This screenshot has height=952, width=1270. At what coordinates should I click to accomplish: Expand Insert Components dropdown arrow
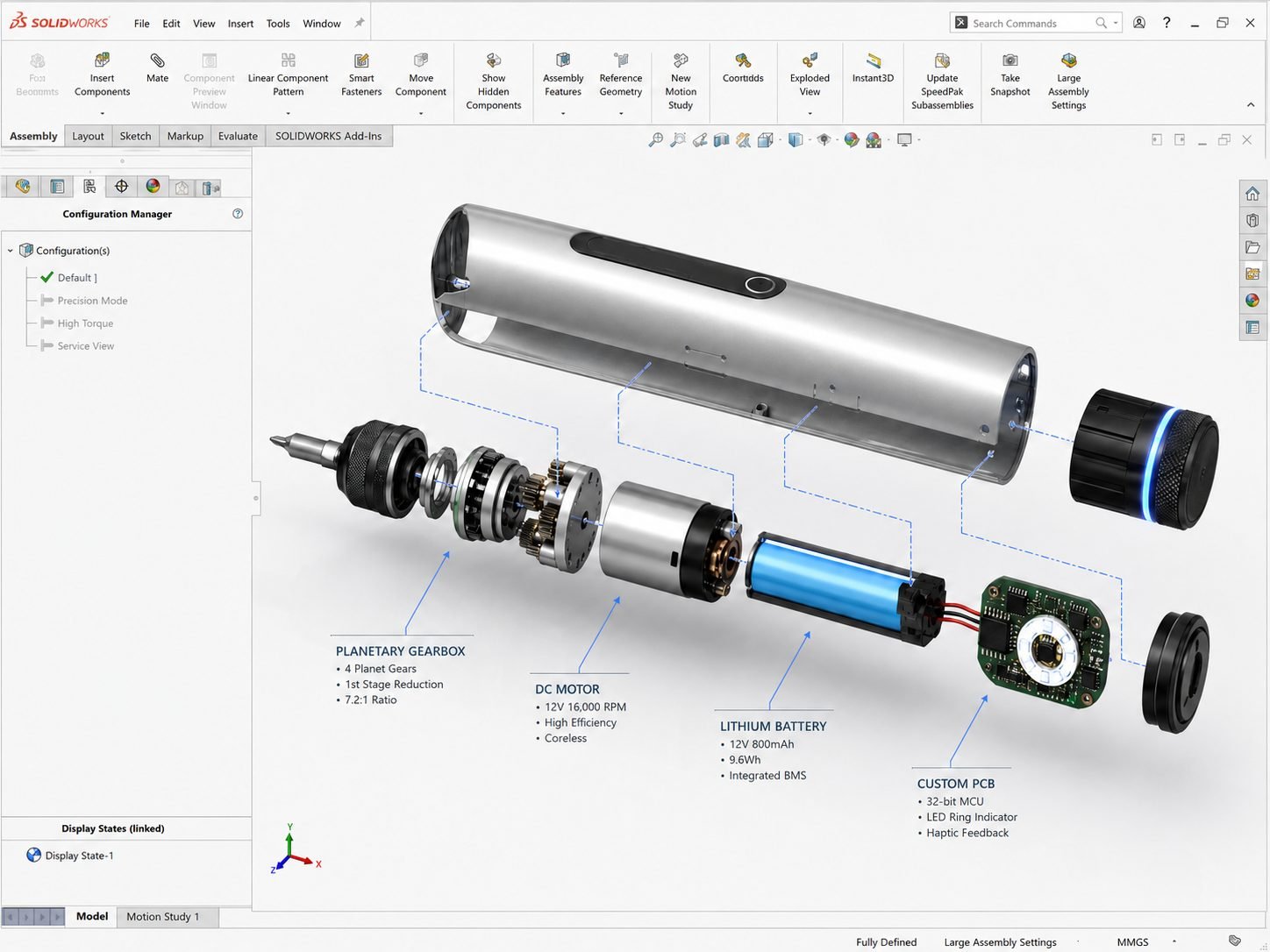point(102,113)
